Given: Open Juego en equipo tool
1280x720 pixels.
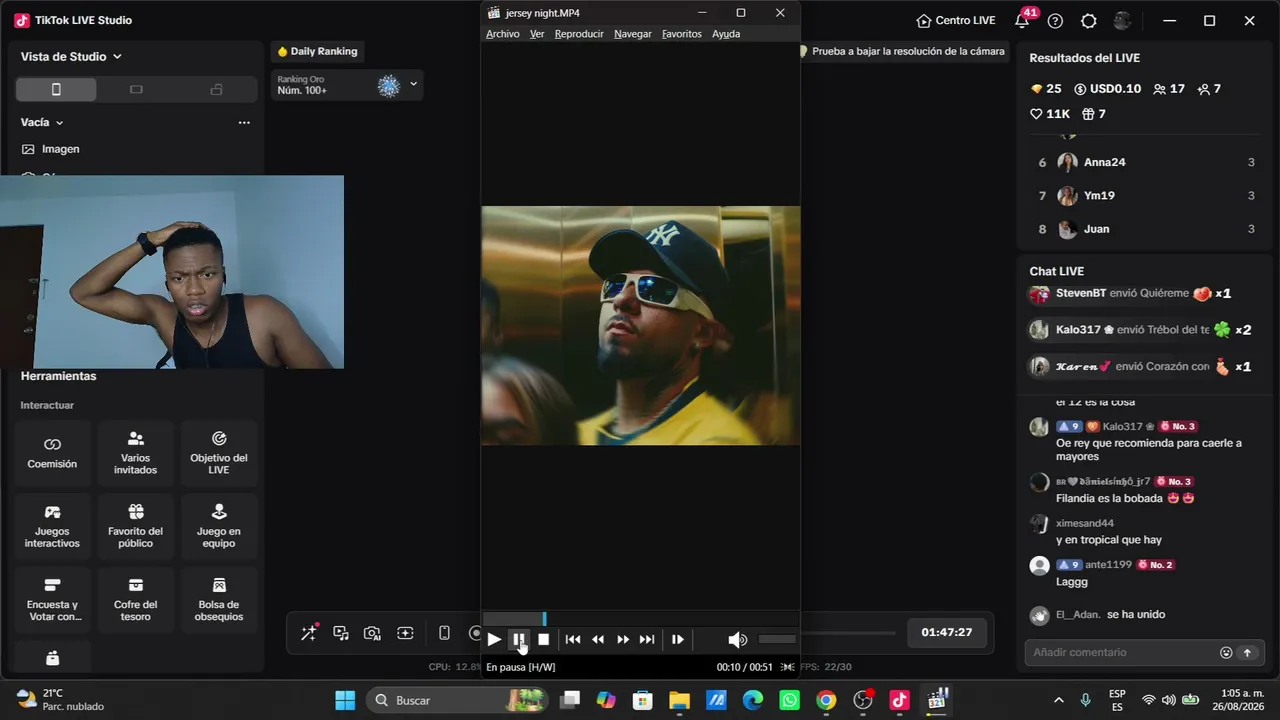Looking at the screenshot, I should click(x=219, y=525).
